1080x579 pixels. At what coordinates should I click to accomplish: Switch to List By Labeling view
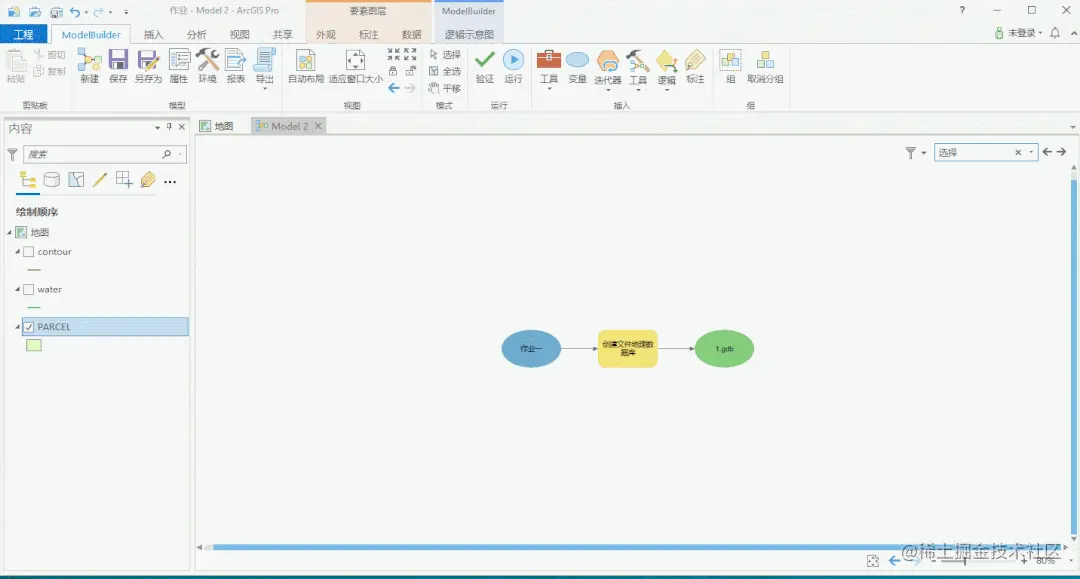[x=147, y=180]
